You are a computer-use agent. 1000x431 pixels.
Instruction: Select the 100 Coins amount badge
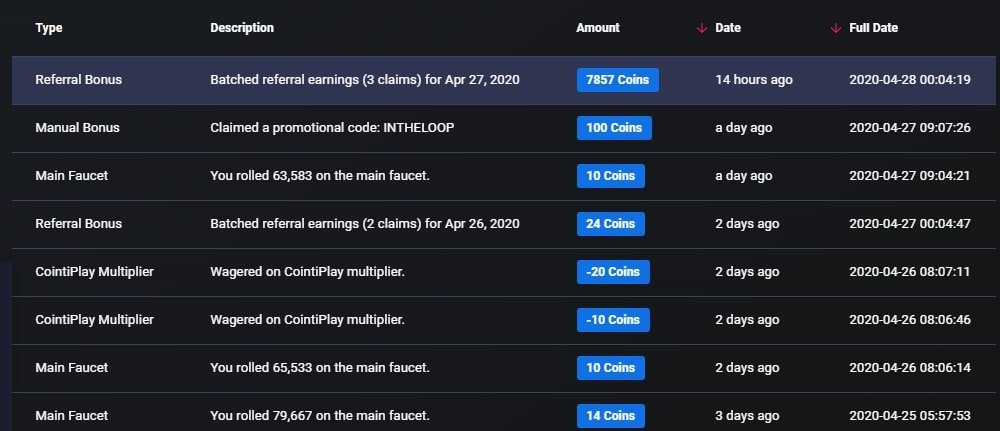(x=614, y=128)
